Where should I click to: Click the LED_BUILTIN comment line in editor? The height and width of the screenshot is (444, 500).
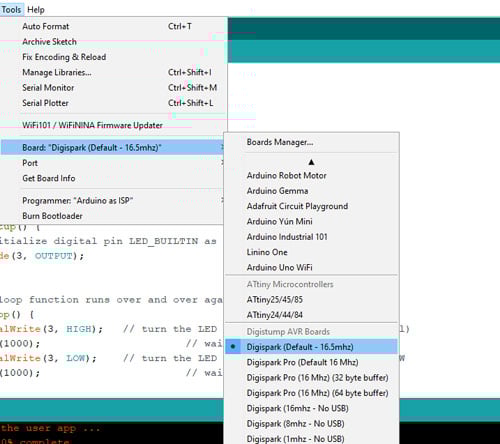[x=109, y=241]
